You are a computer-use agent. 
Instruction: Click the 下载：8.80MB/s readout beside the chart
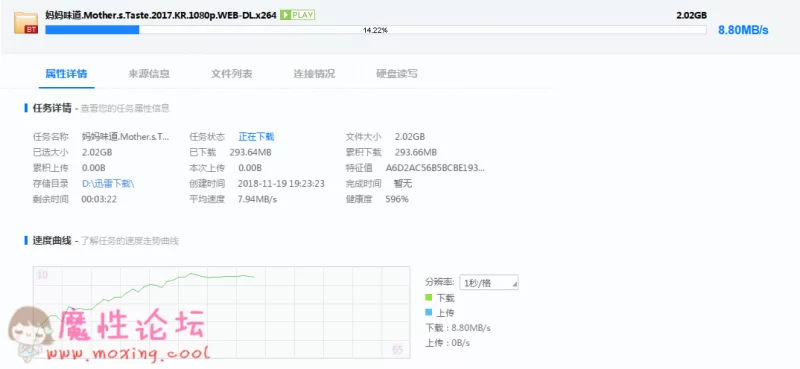coord(458,328)
